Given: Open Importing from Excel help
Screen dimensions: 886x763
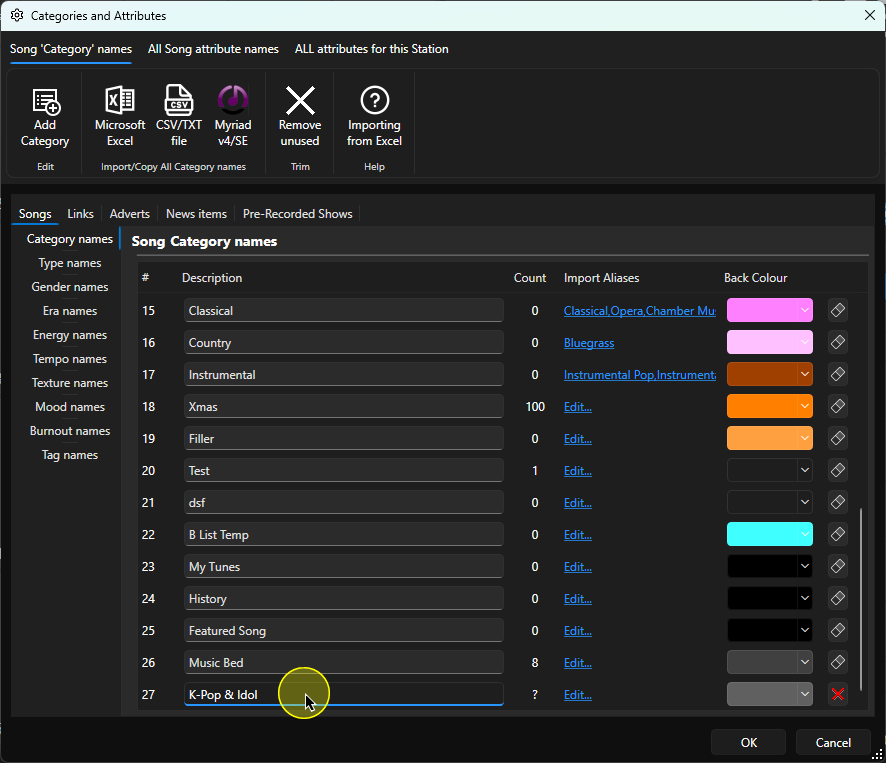Looking at the screenshot, I should point(374,117).
